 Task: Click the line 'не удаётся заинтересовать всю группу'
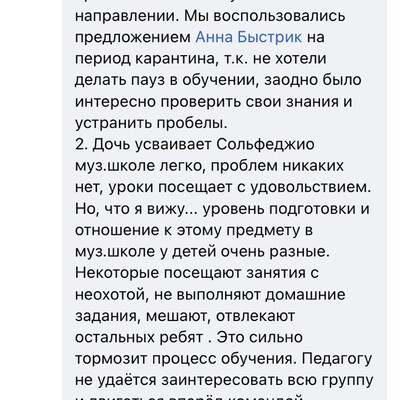[224, 380]
